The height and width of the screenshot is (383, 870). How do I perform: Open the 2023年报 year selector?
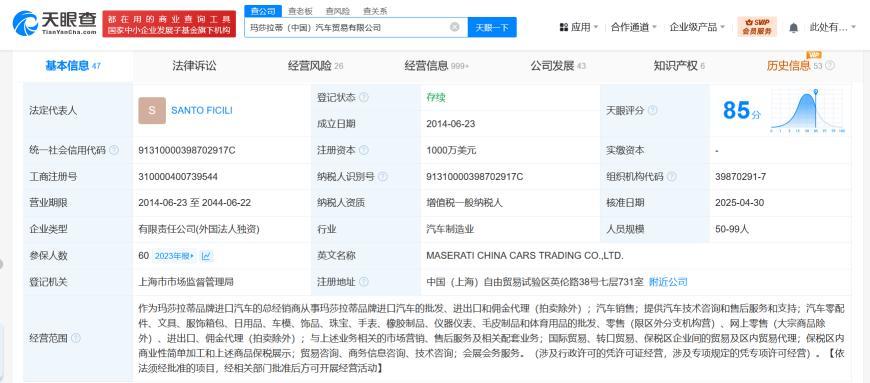[174, 256]
